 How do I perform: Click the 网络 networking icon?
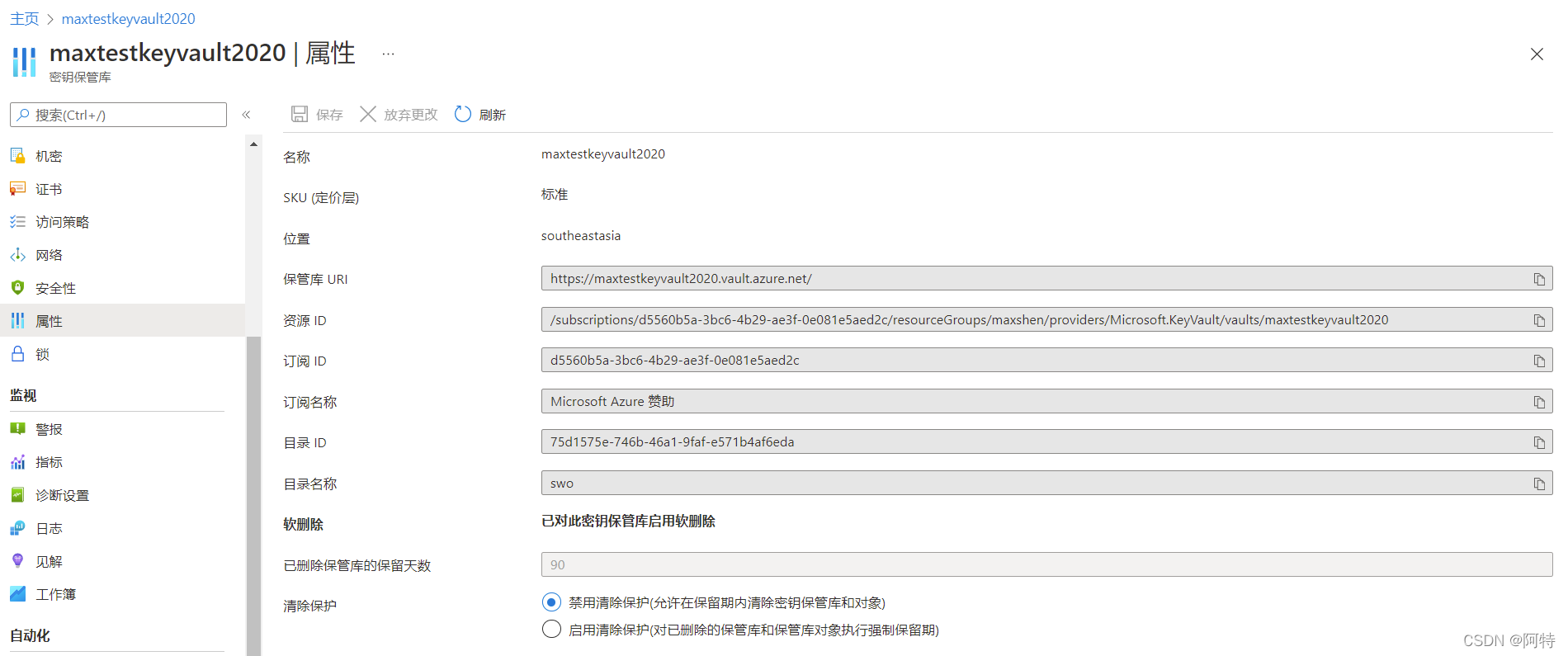17,255
